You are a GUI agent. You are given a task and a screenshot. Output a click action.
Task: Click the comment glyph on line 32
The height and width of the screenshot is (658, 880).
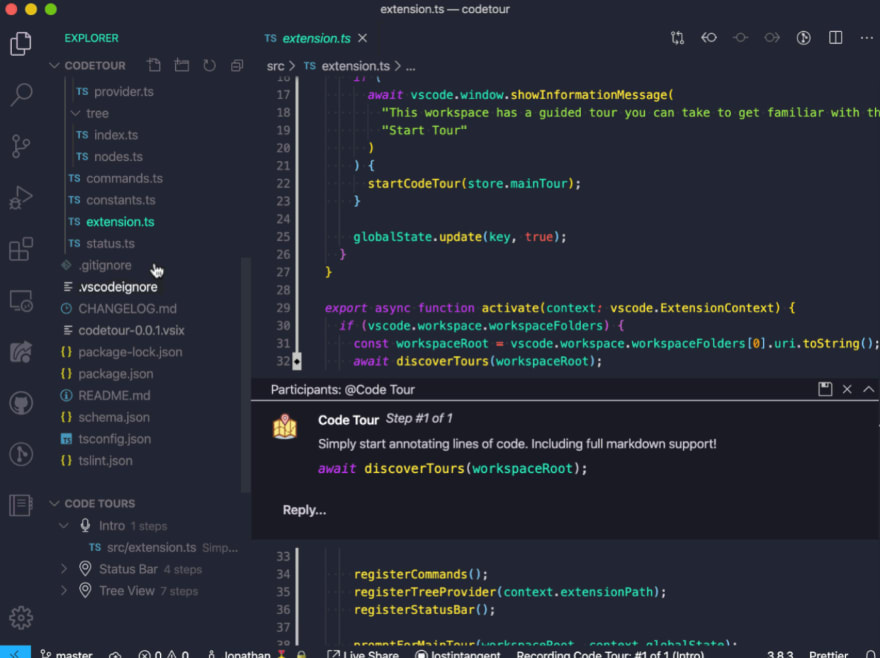point(297,361)
